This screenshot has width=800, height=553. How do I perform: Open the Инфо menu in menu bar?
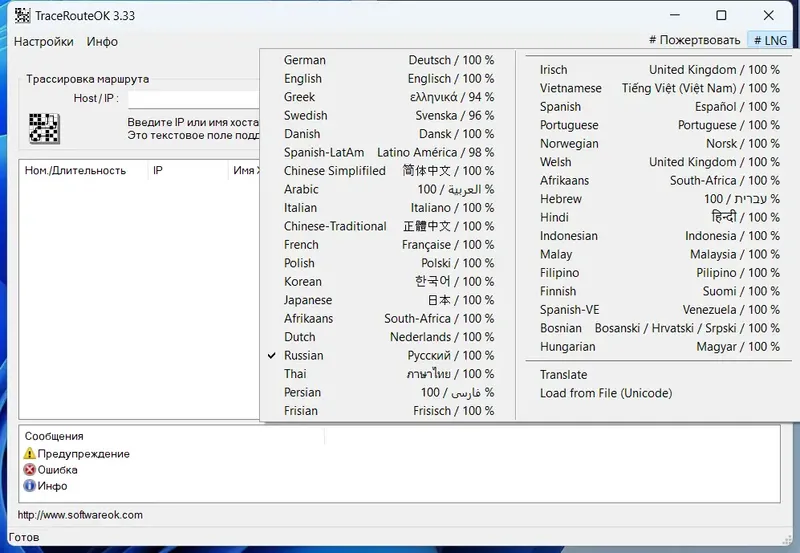coord(102,41)
